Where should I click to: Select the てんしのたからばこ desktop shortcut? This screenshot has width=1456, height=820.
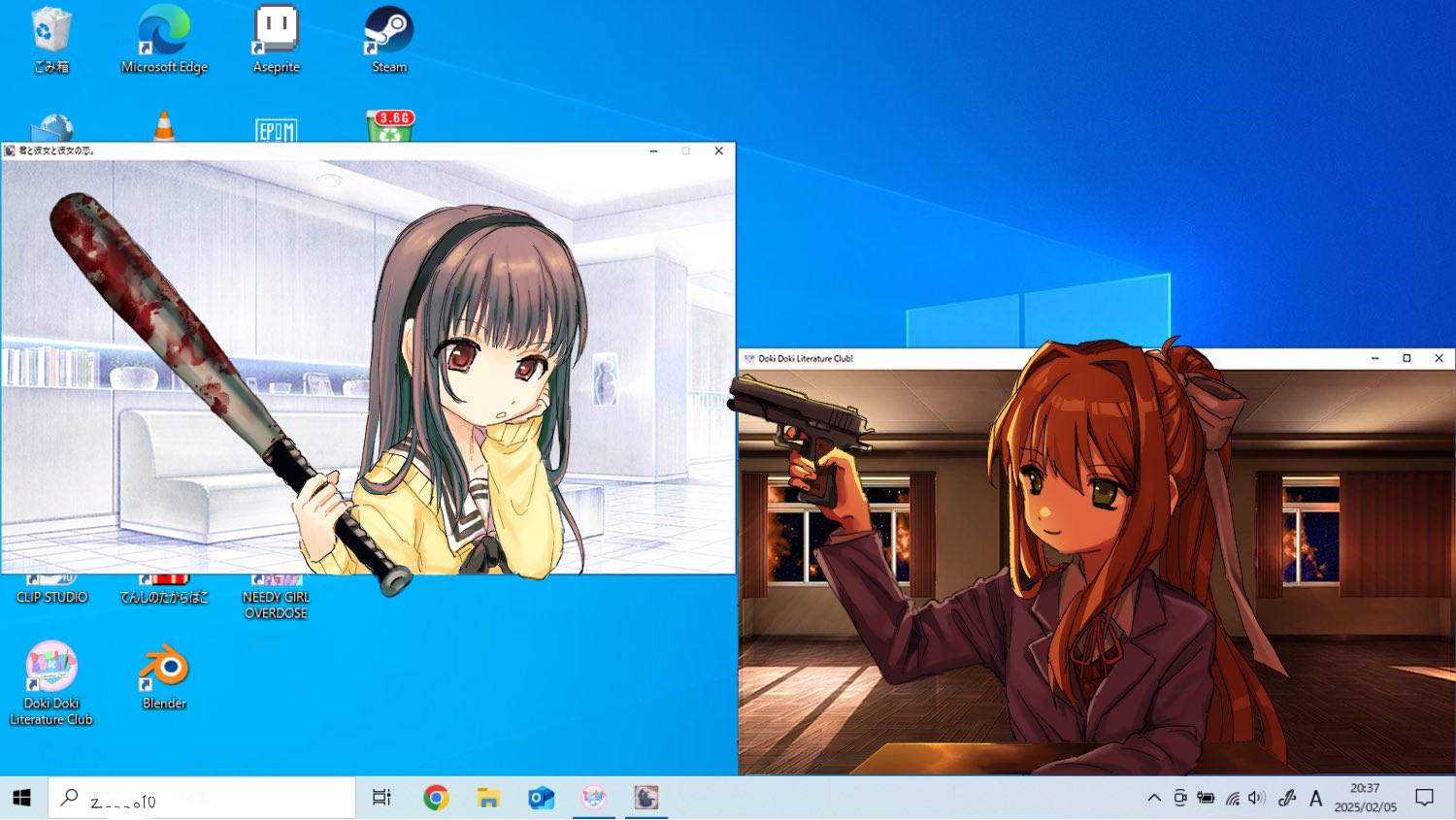(x=164, y=589)
